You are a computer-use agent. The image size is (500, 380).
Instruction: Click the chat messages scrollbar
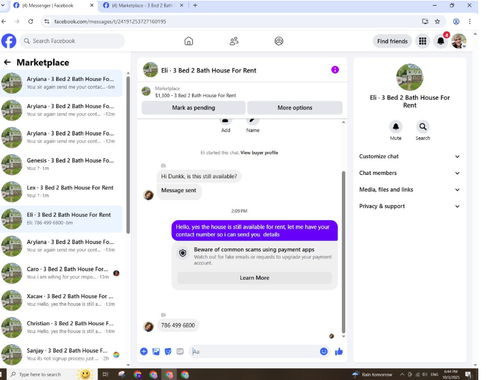point(343,252)
